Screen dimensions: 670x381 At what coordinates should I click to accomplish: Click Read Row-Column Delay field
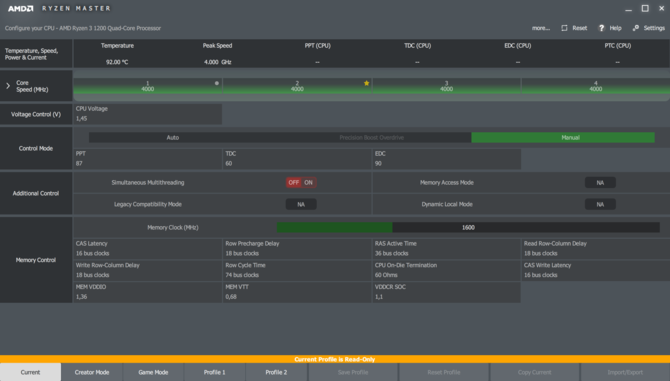pyautogui.click(x=596, y=248)
